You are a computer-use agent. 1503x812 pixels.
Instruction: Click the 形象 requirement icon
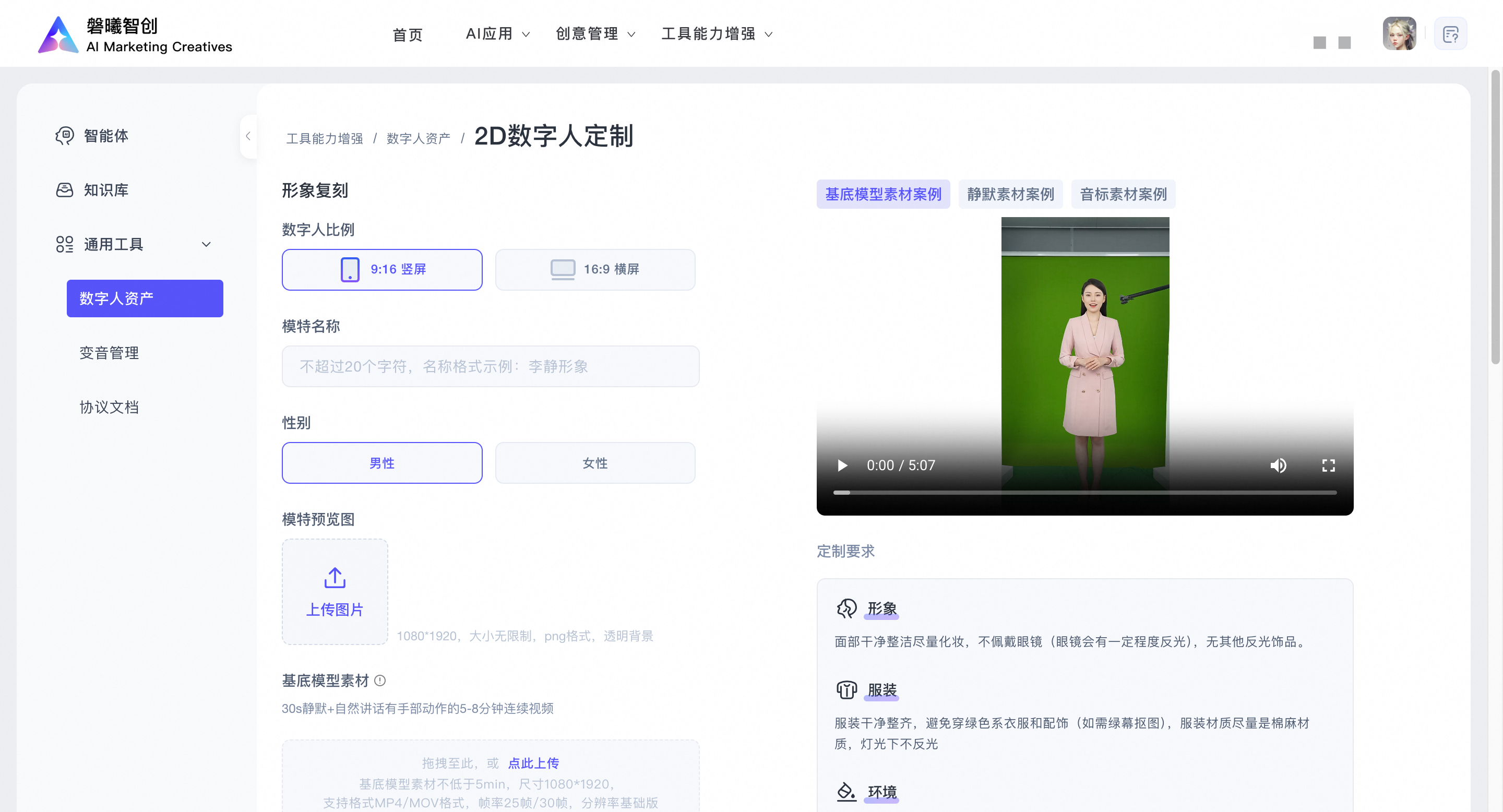tap(846, 608)
